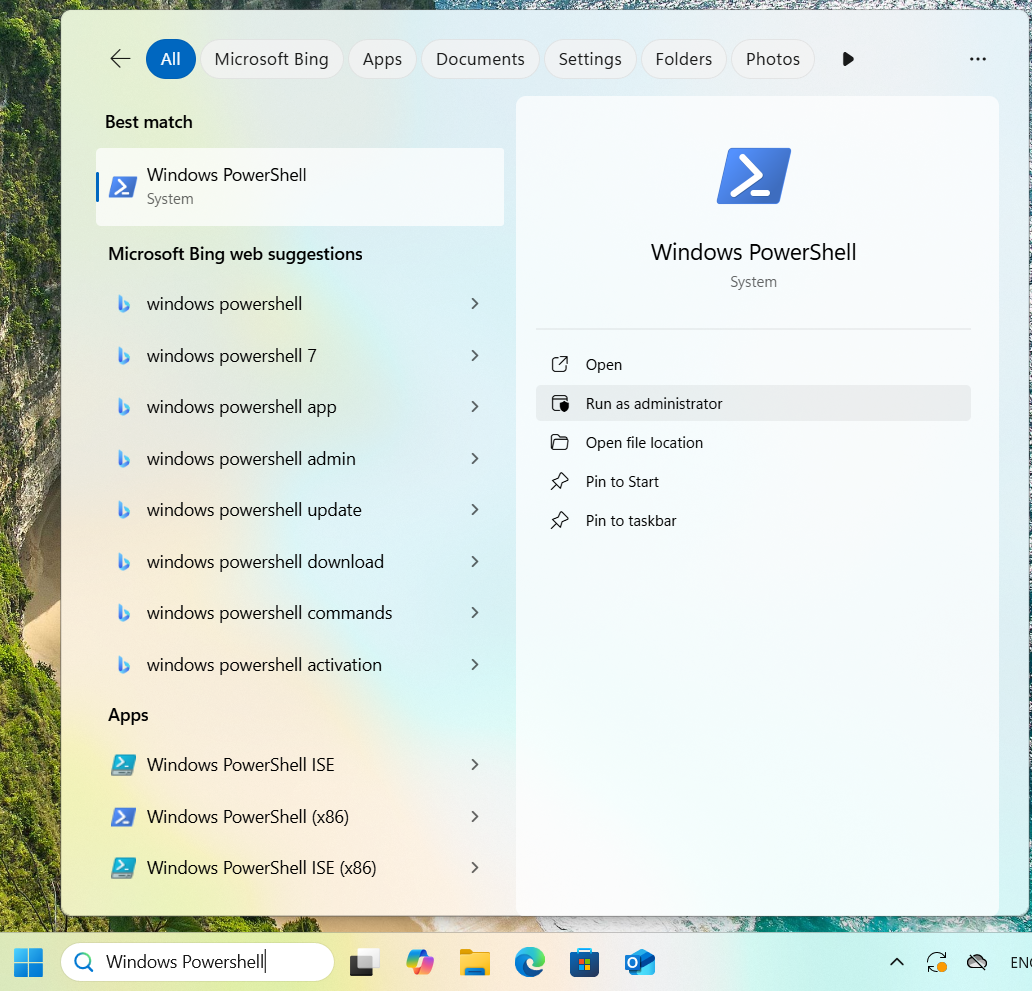Open Task View from the taskbar
1032x991 pixels.
(364, 963)
